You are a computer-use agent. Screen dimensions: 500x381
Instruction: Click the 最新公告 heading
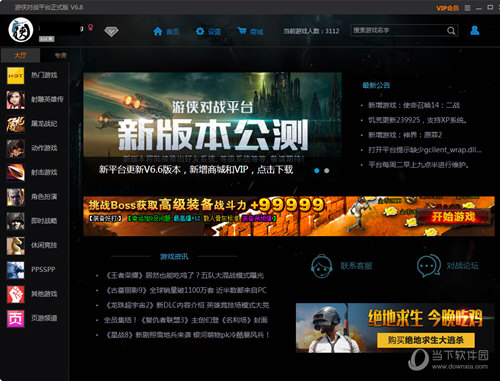376,85
